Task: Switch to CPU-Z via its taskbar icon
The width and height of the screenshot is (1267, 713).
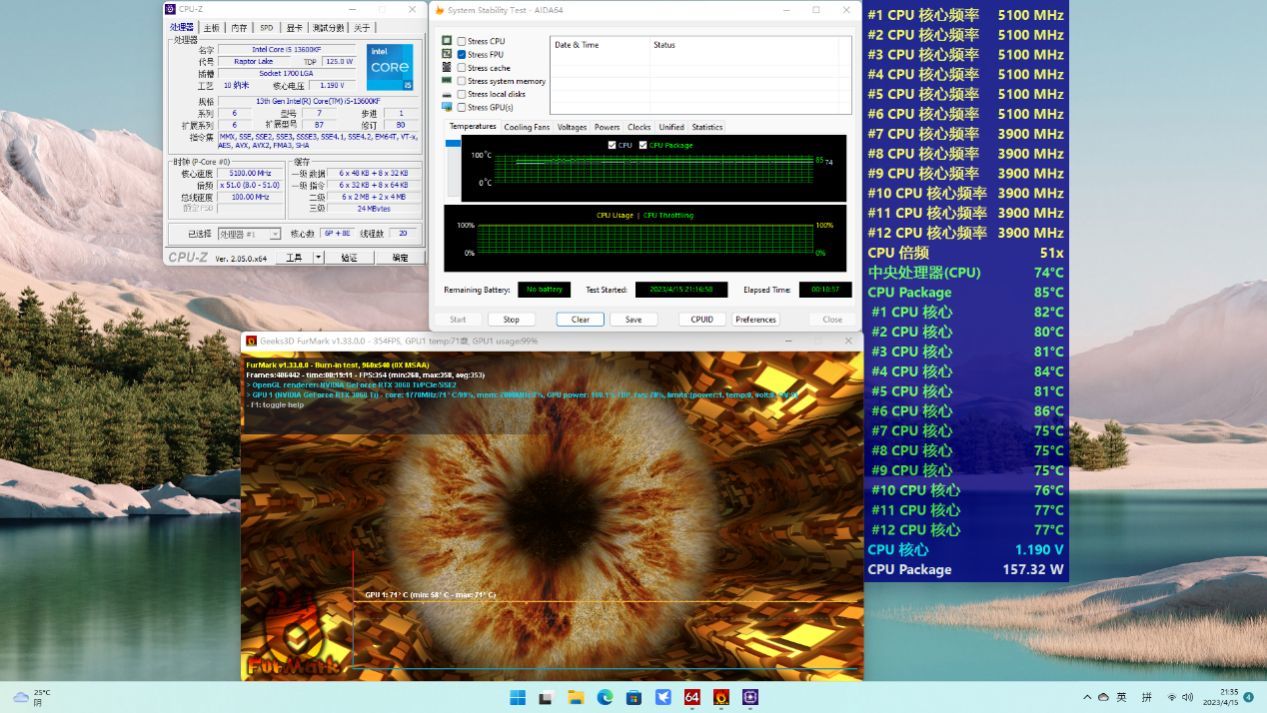Action: coord(750,697)
